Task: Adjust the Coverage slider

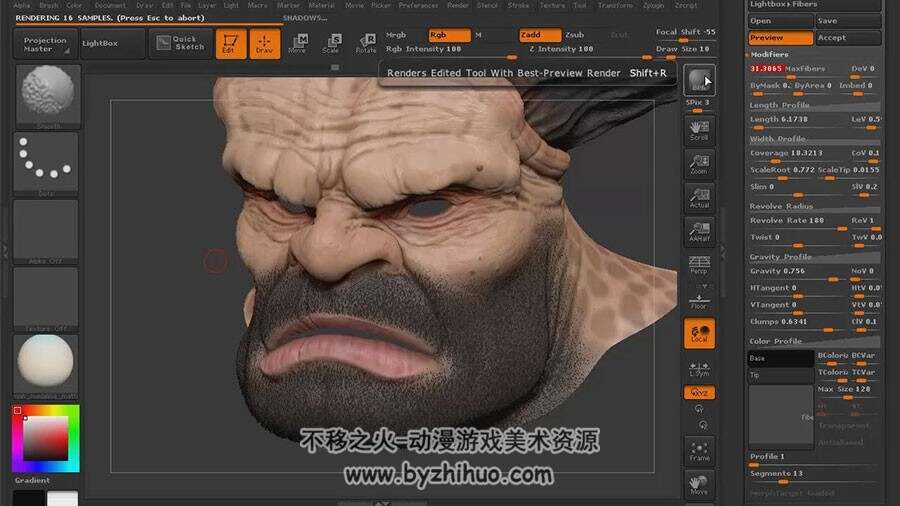Action: [x=797, y=154]
